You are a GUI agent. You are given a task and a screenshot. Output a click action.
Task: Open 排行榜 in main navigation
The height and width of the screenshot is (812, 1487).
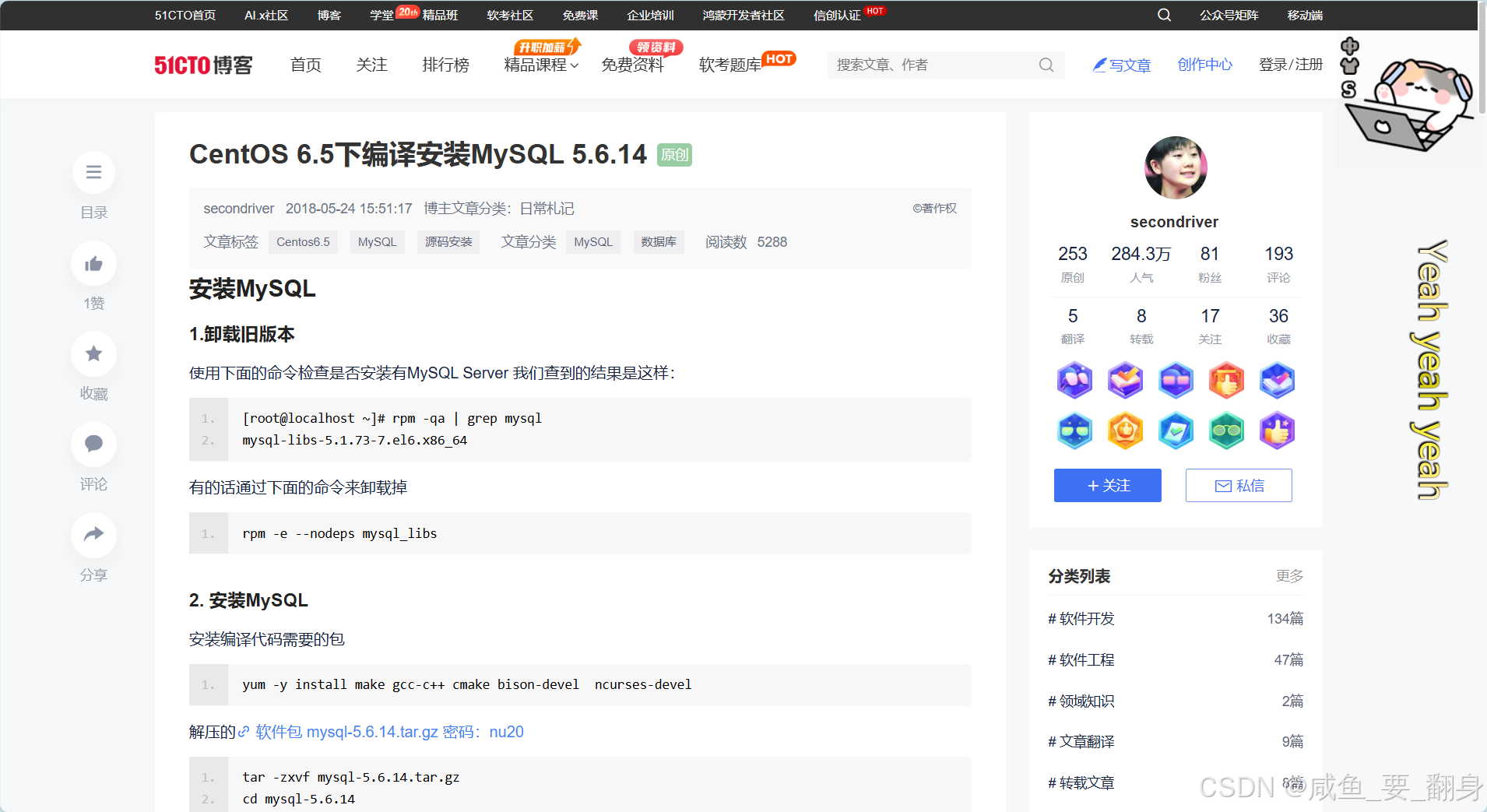(x=445, y=65)
